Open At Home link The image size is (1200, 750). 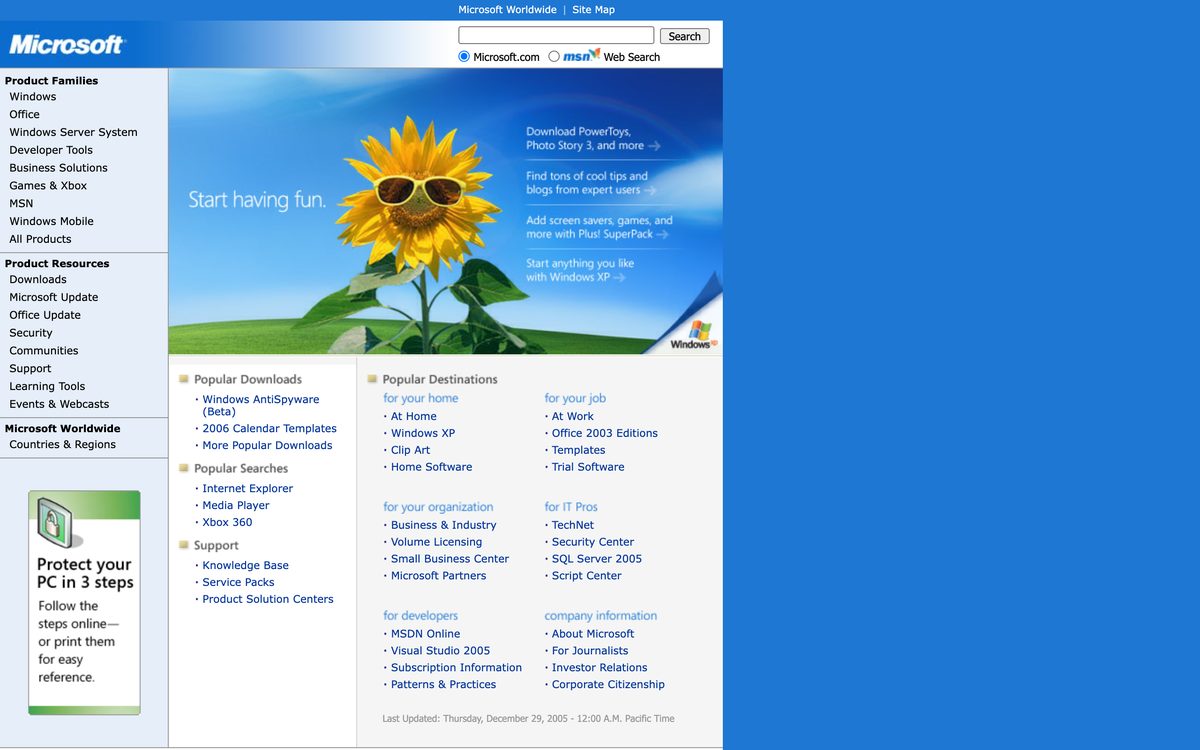pyautogui.click(x=414, y=417)
